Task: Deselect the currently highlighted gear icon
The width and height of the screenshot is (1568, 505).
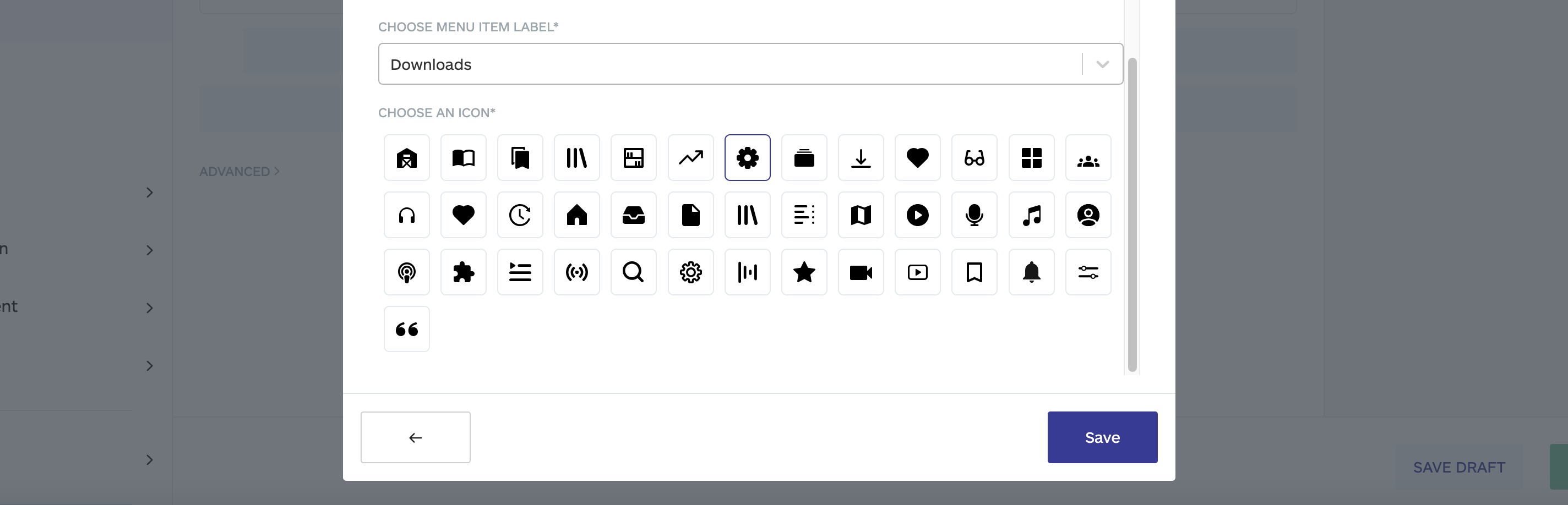Action: click(x=747, y=157)
